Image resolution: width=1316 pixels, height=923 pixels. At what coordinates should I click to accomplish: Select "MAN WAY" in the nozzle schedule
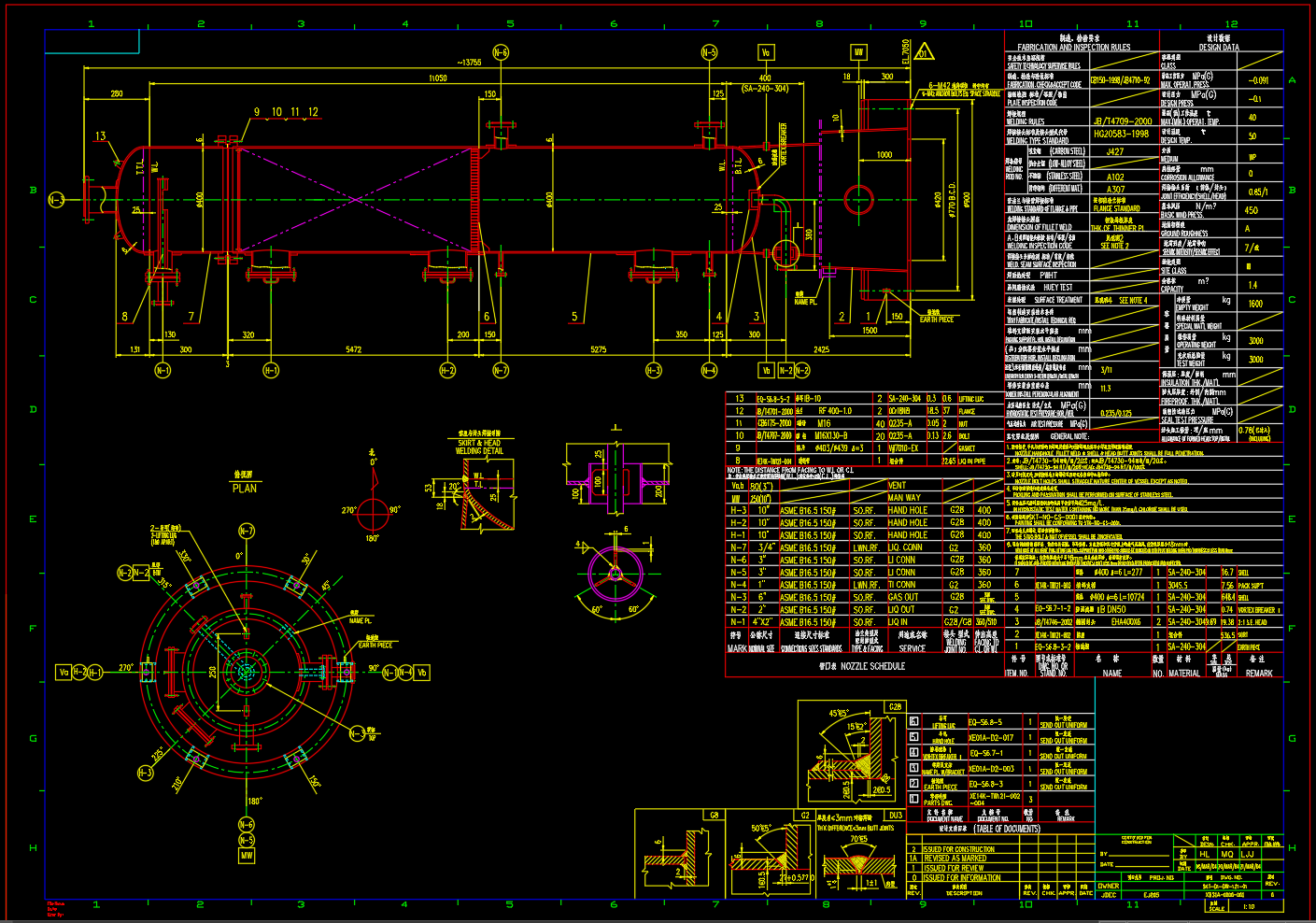[903, 498]
